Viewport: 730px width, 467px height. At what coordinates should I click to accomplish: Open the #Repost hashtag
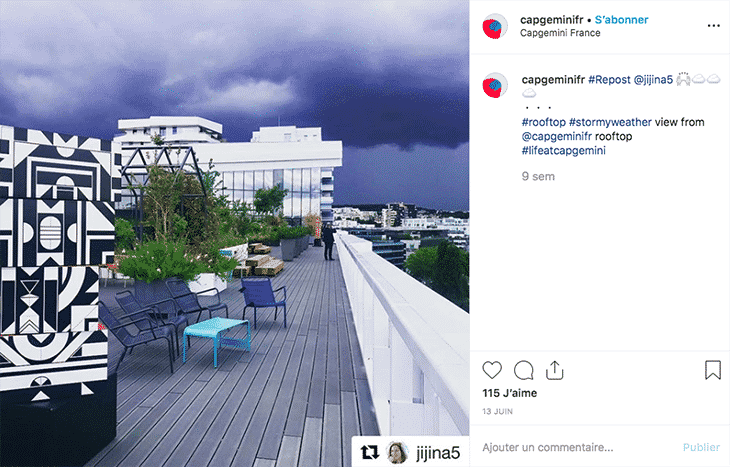[x=609, y=80]
